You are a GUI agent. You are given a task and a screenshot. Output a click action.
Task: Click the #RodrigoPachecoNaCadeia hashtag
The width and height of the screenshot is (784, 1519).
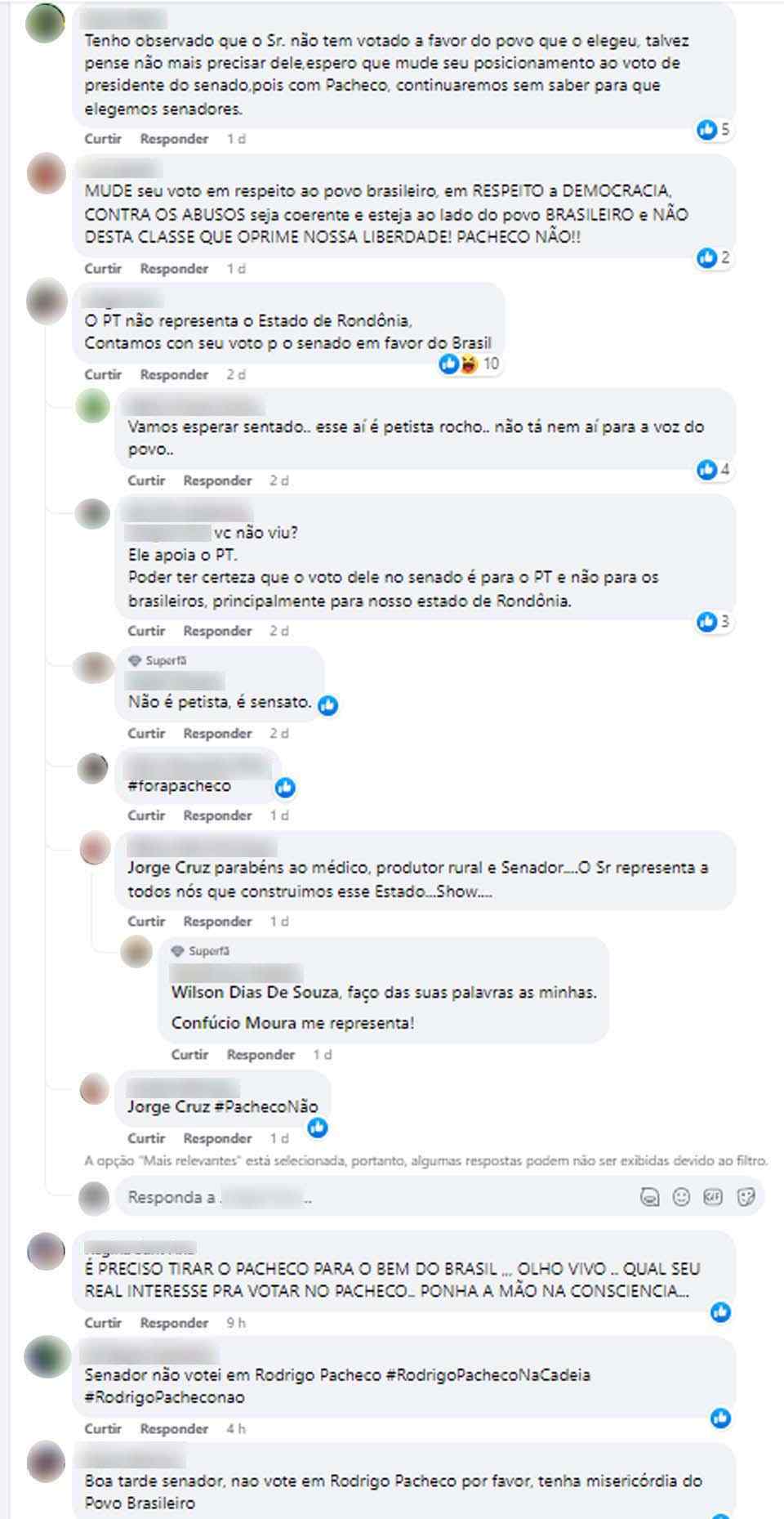[x=488, y=1375]
